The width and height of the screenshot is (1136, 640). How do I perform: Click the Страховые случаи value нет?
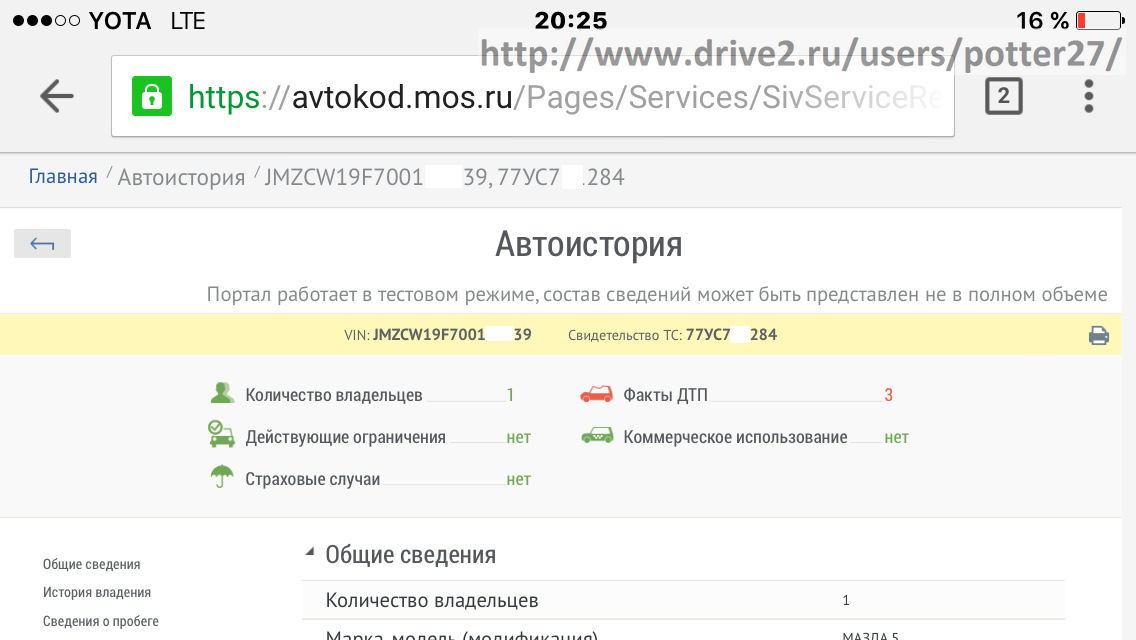tap(519, 479)
